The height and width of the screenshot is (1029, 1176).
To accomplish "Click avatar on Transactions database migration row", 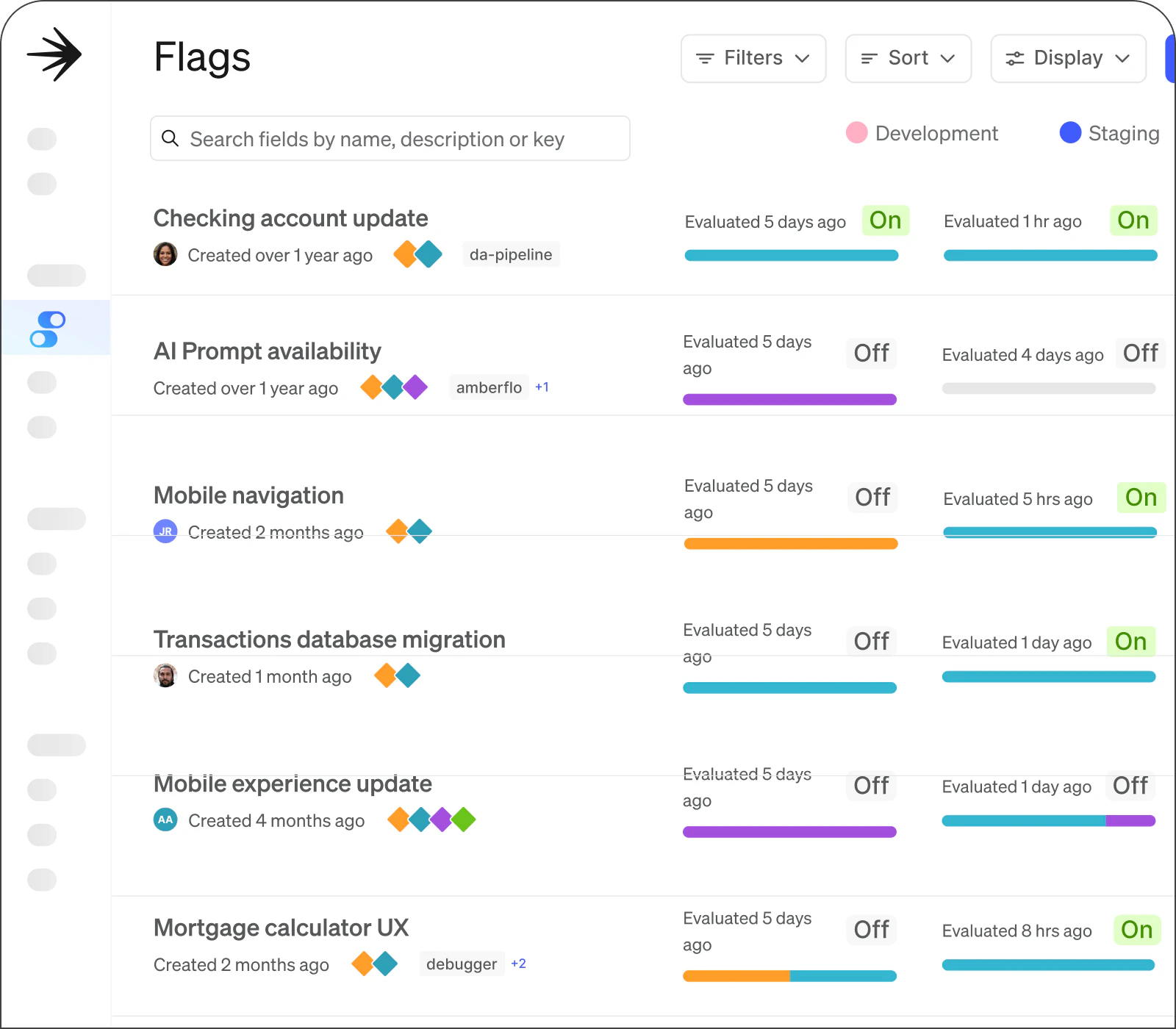I will [165, 675].
